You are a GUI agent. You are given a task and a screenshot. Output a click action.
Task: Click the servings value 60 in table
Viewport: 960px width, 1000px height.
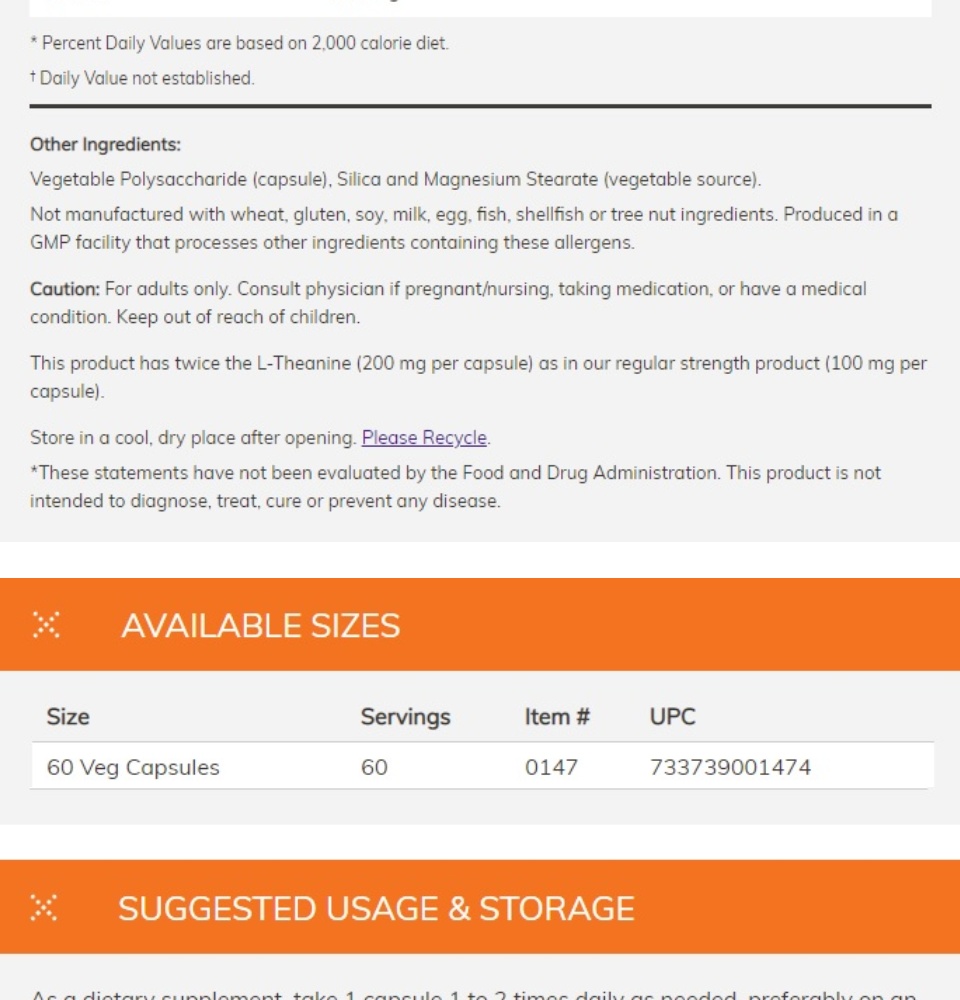374,767
